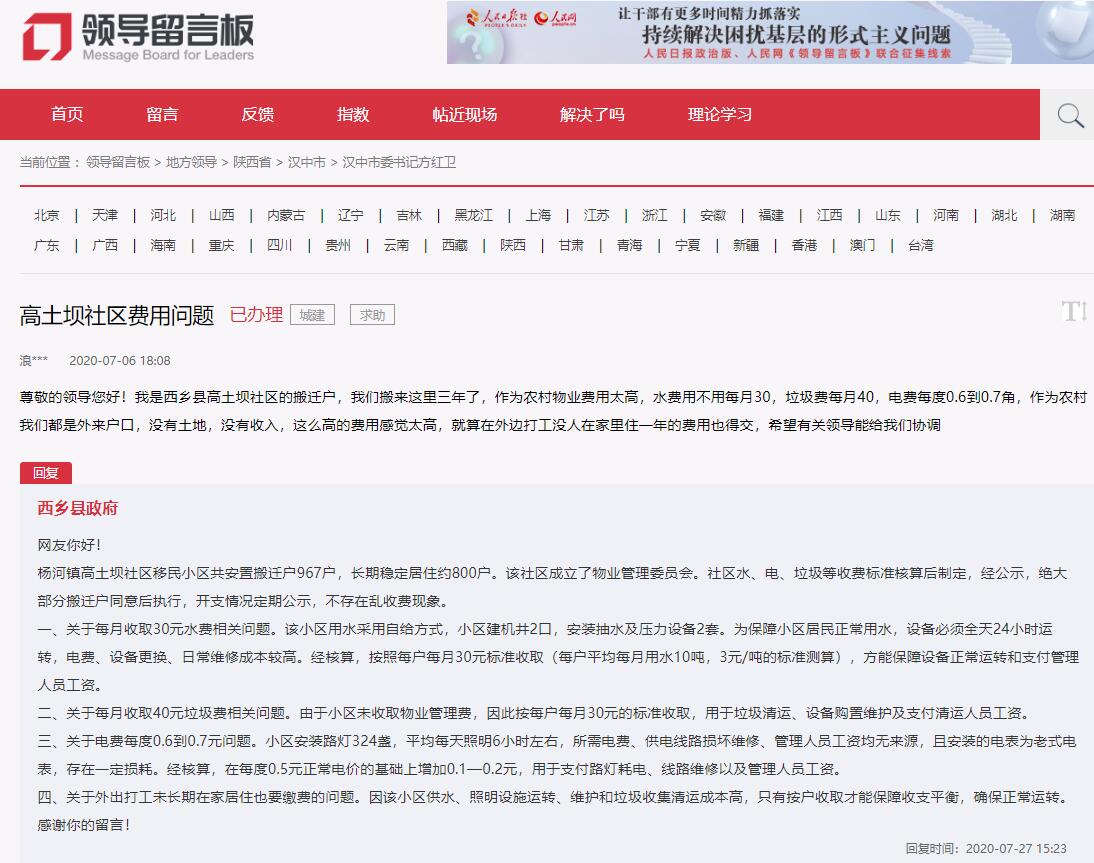Select 江苏 province link
Screen dimensions: 1094x863
point(597,216)
